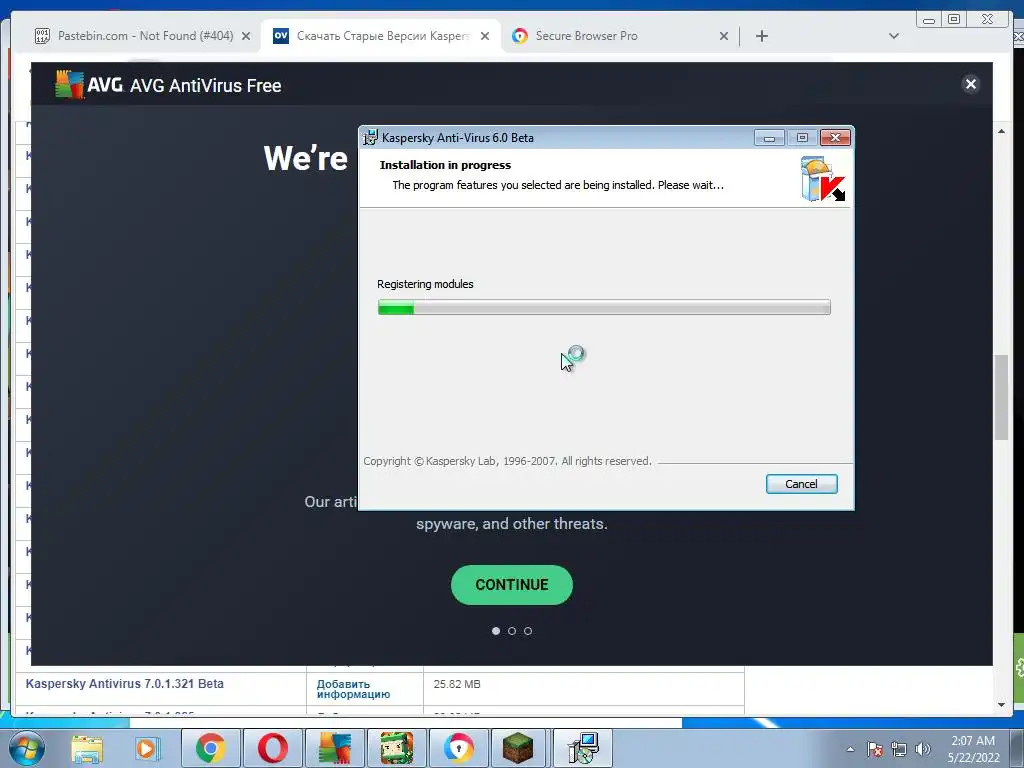
Task: Open Secure Browser from the taskbar
Action: tap(458, 748)
